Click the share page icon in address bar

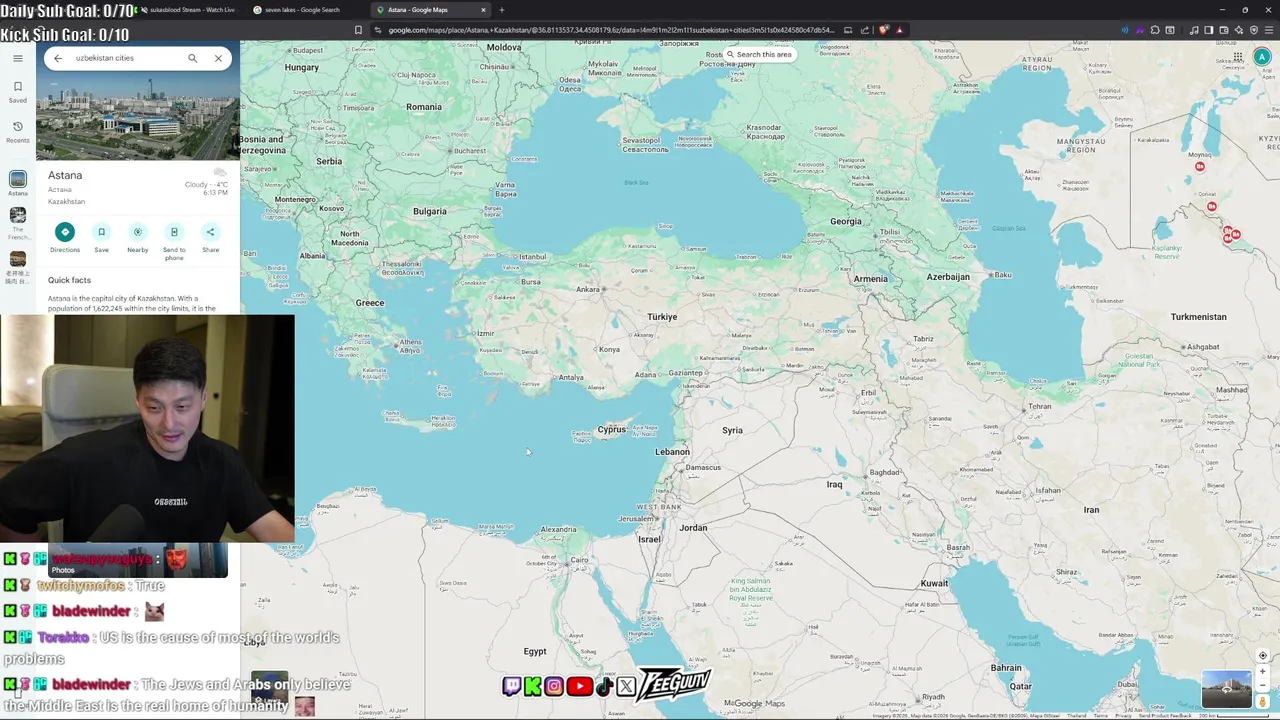click(866, 30)
